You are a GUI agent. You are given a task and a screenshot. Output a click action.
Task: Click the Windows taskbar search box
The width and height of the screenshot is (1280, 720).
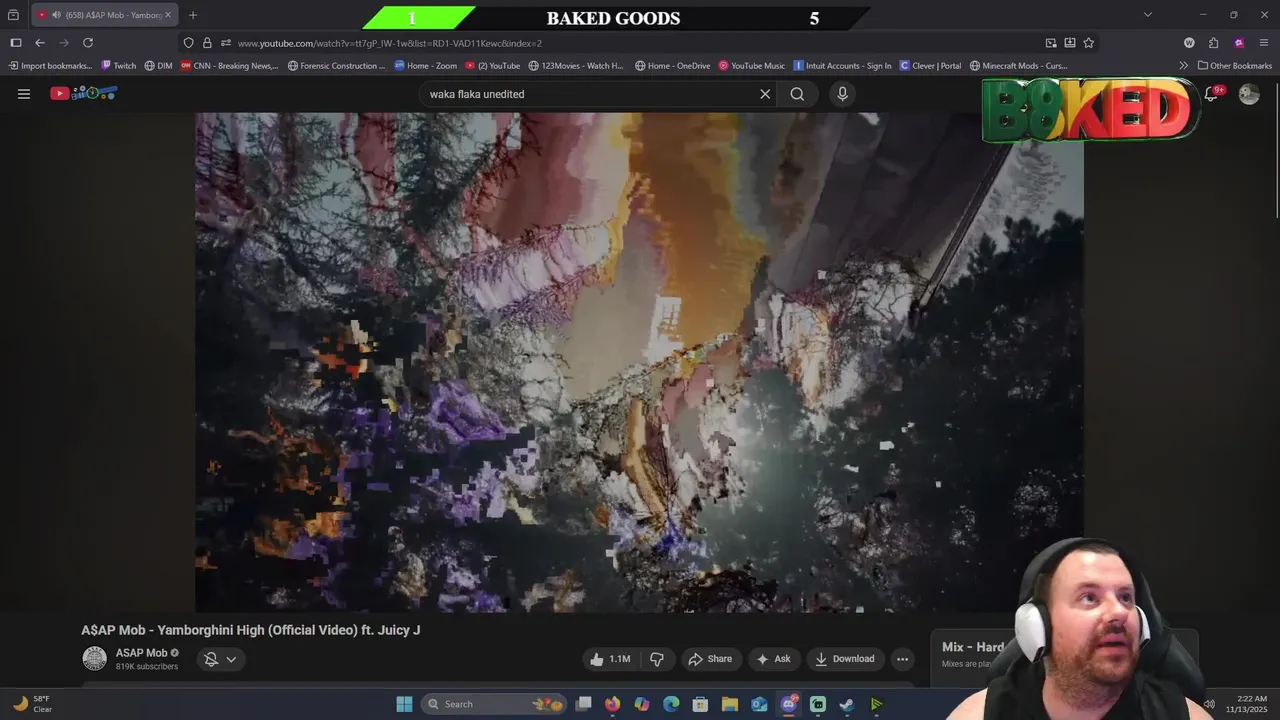494,704
